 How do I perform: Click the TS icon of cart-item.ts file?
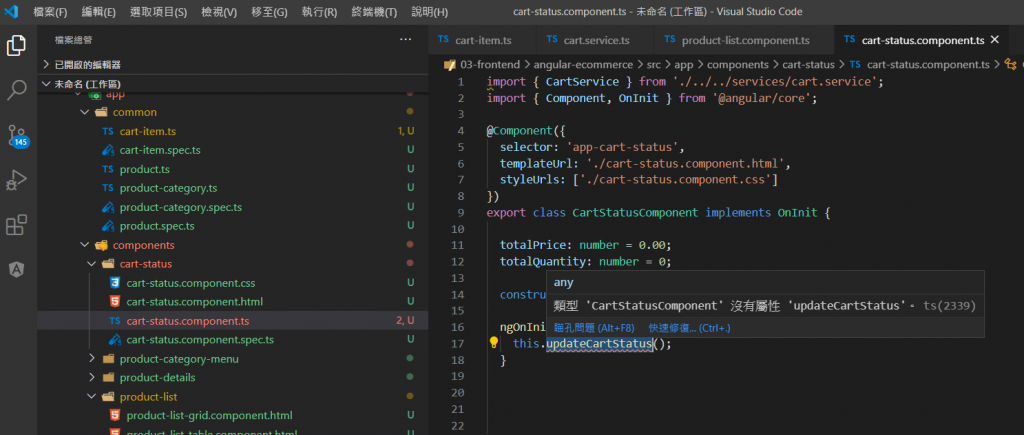[108, 131]
